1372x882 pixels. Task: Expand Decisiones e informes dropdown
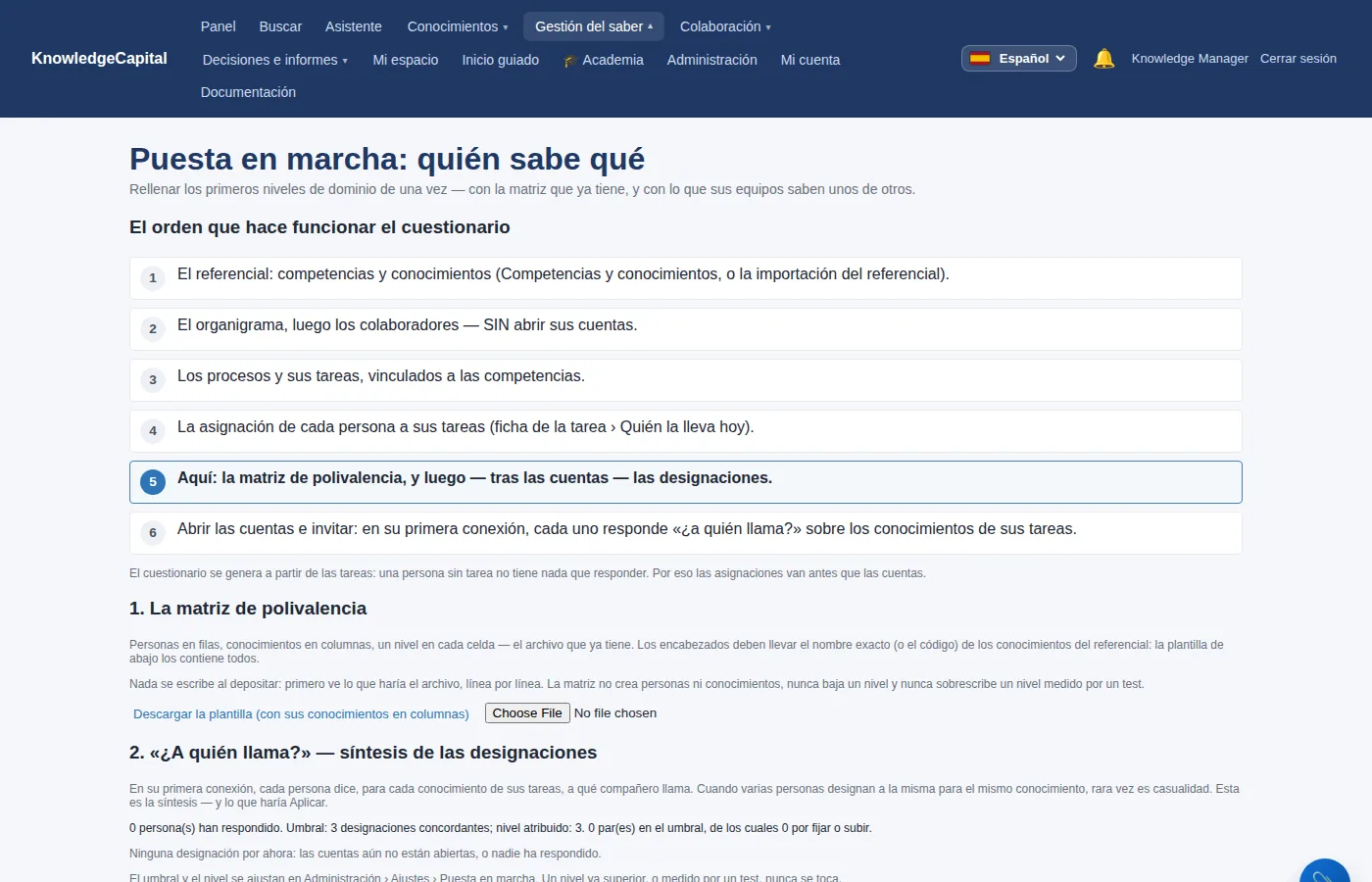275,60
